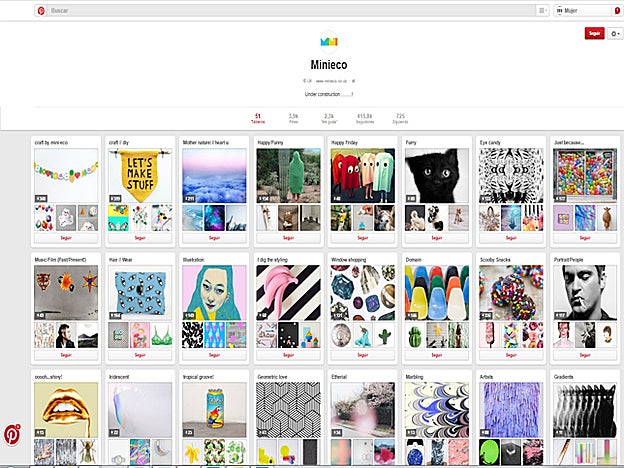
Task: Follow the craft / diy board
Action: 140,238
